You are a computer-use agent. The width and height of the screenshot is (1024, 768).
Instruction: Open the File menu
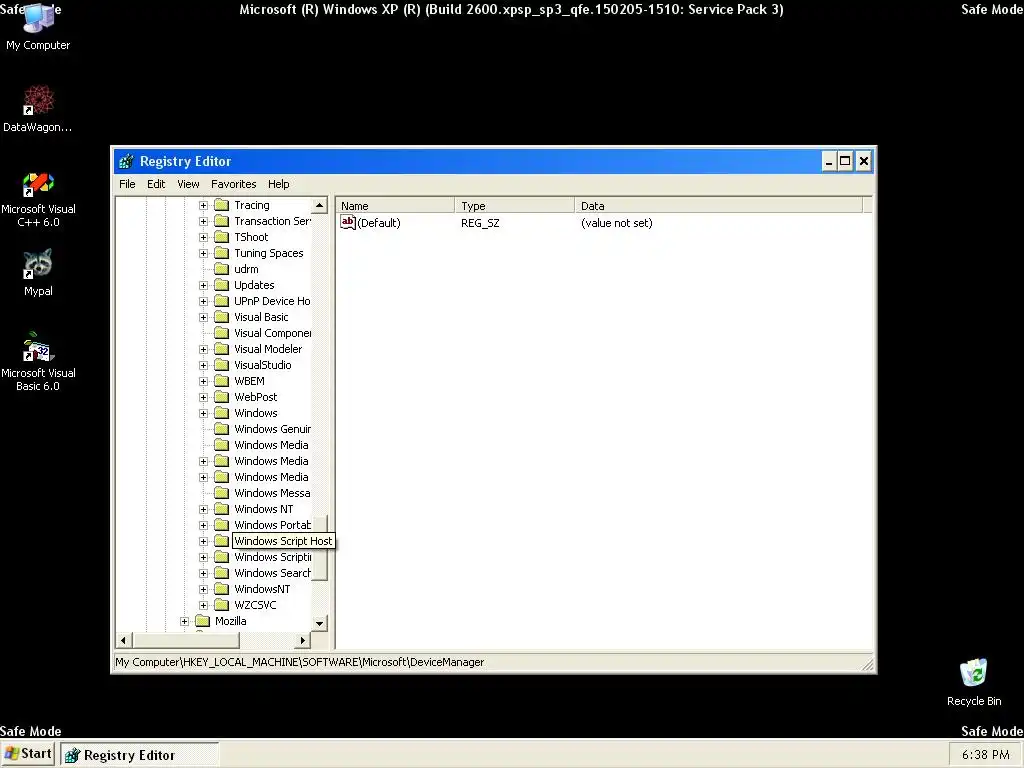(127, 184)
